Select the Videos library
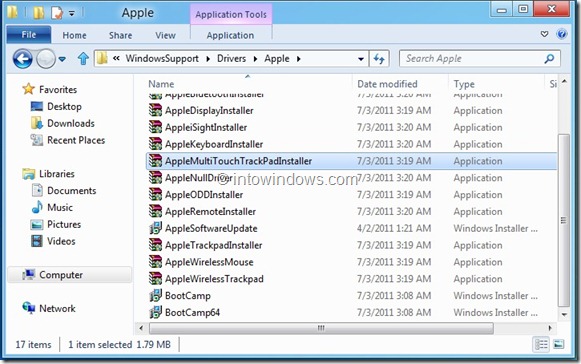The image size is (581, 364). 61,241
